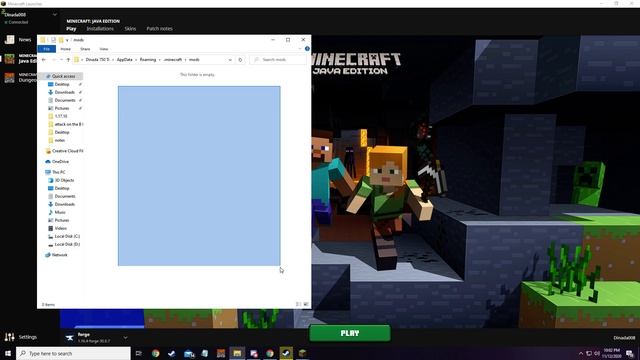The height and width of the screenshot is (360, 640).
Task: Expand the Forge version selector dropdown
Action: coord(125,338)
